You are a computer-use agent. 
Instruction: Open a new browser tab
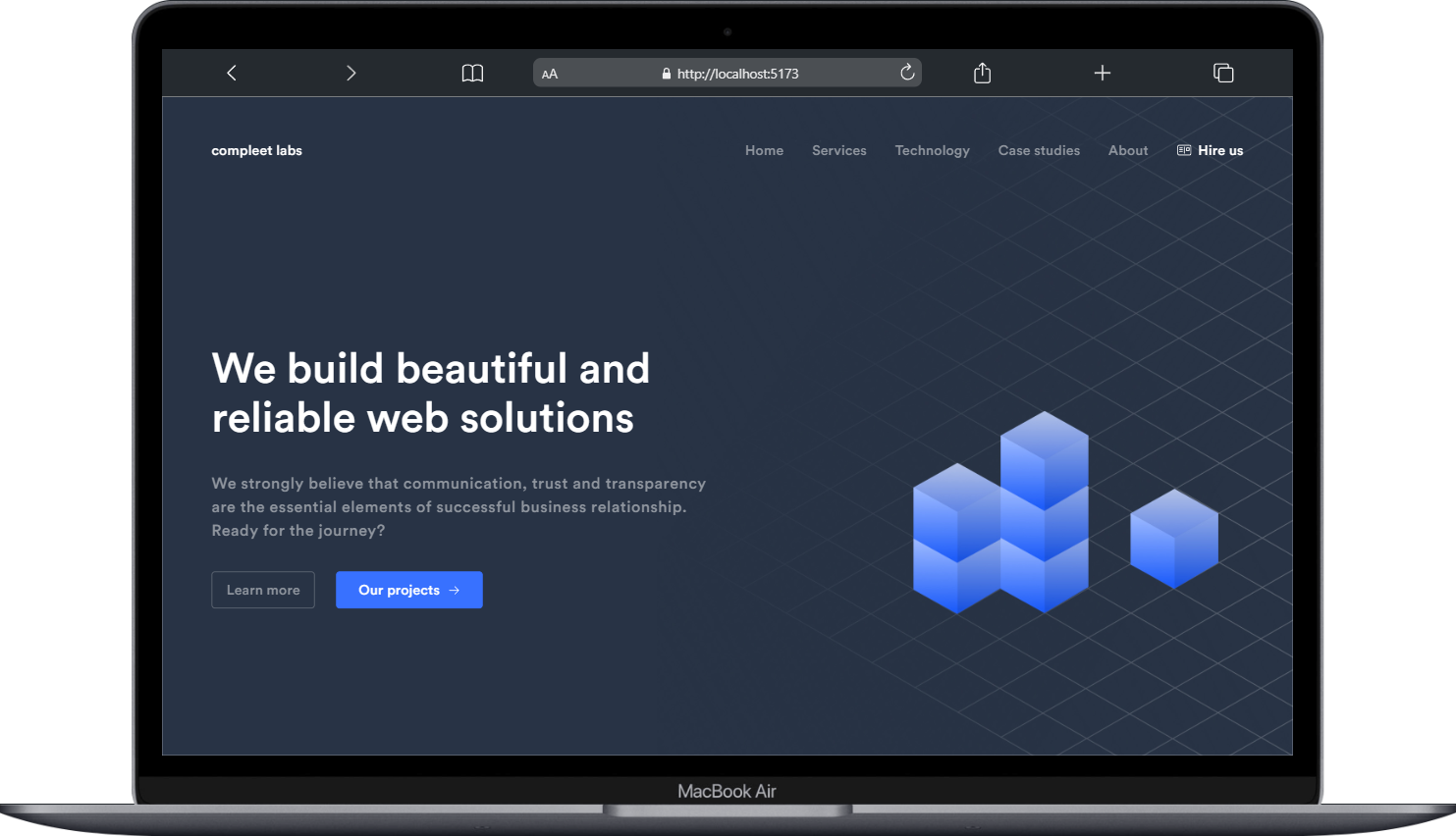1103,73
